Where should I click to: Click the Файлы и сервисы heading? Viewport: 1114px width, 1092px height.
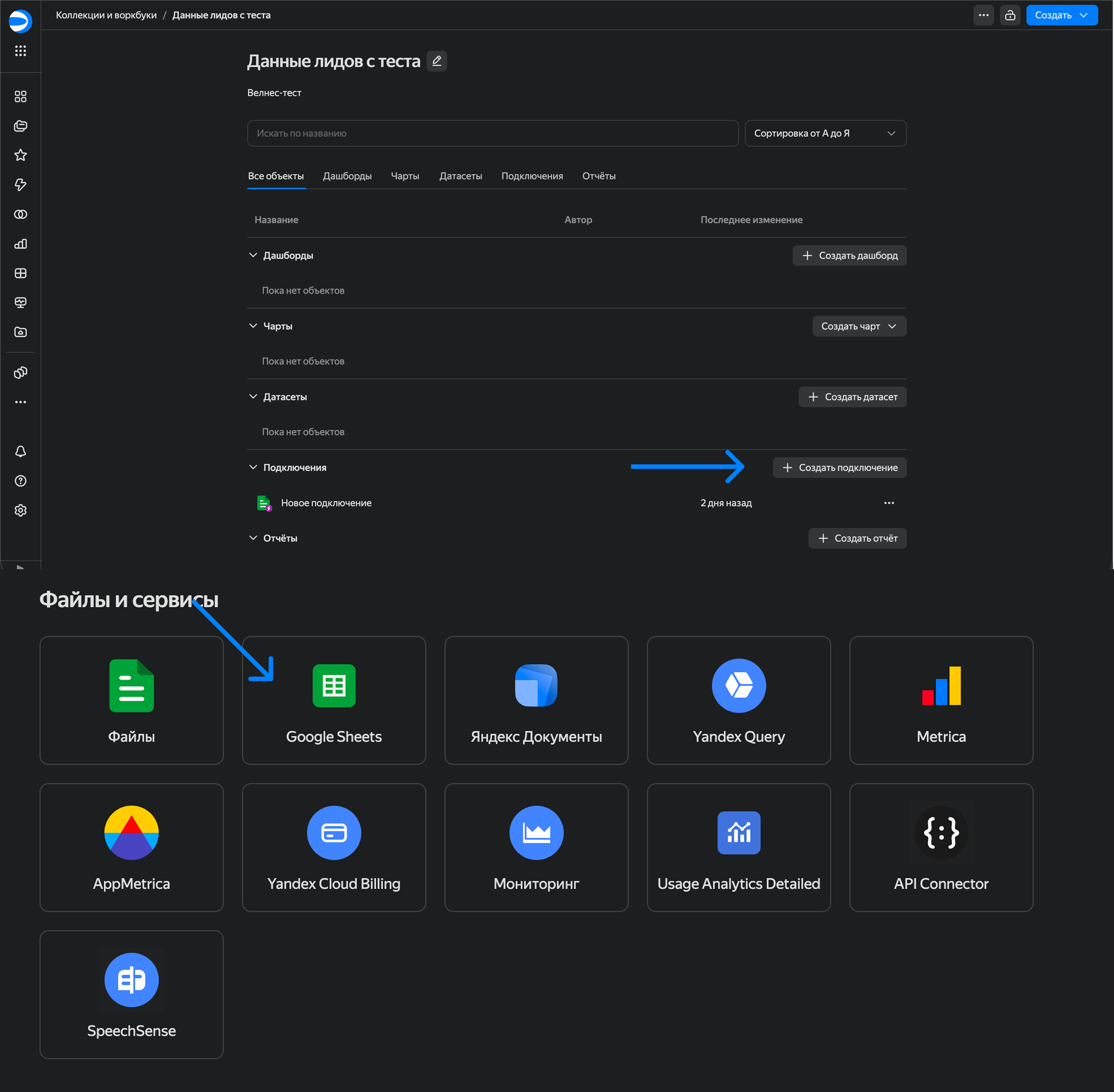pos(129,600)
